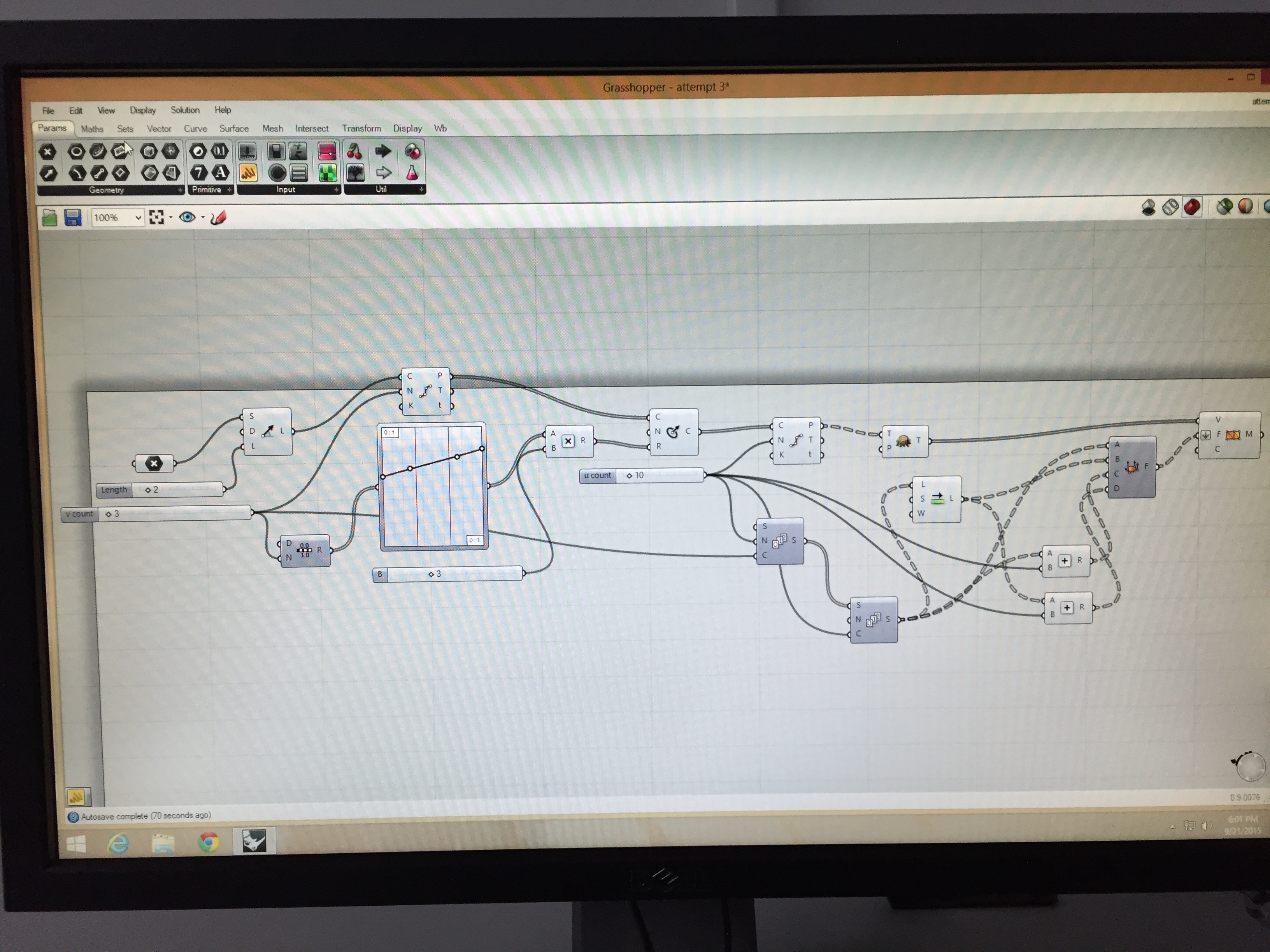Viewport: 1270px width, 952px height.
Task: Open the 100% zoom dropdown
Action: tap(138, 217)
